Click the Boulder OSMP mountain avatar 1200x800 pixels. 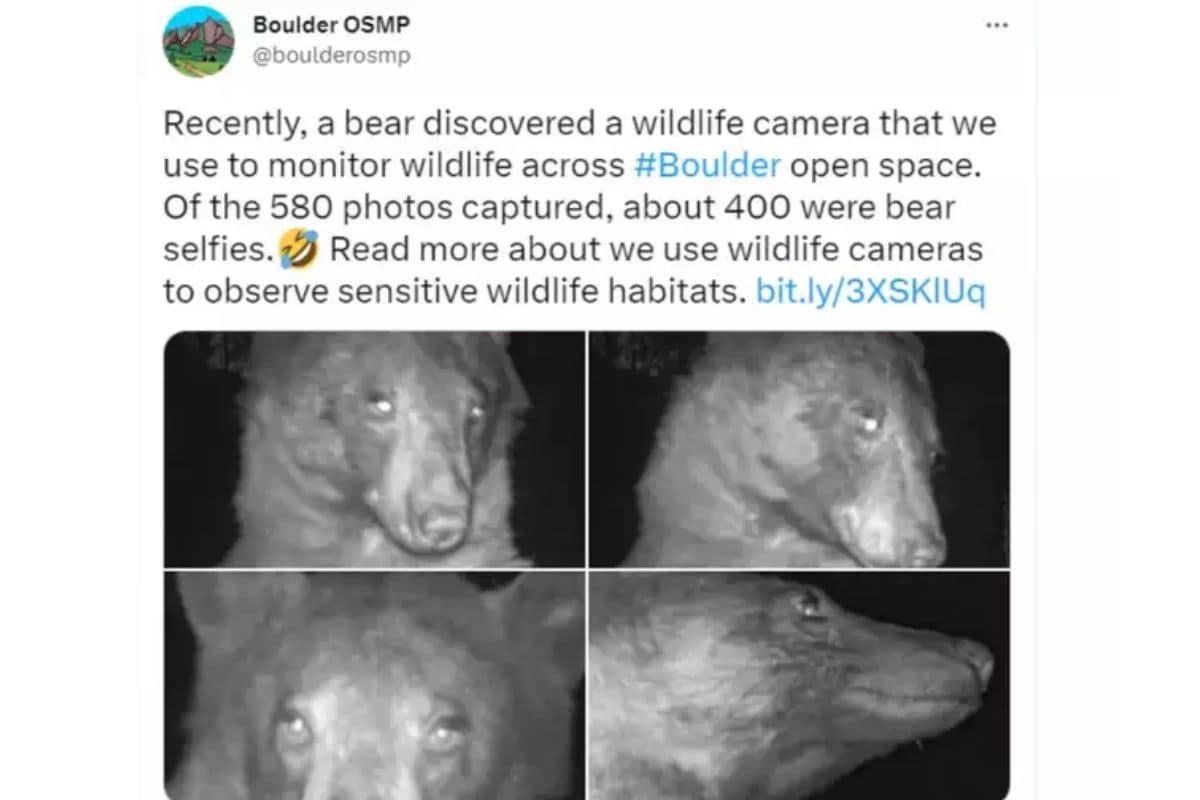(x=198, y=41)
